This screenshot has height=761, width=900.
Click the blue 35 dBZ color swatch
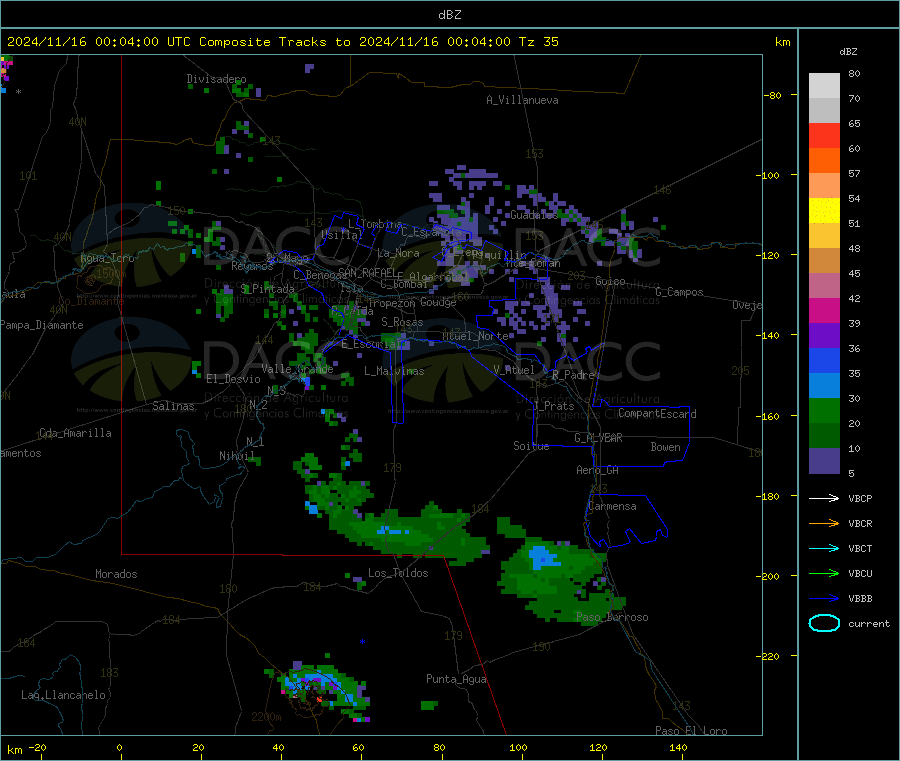[x=824, y=360]
